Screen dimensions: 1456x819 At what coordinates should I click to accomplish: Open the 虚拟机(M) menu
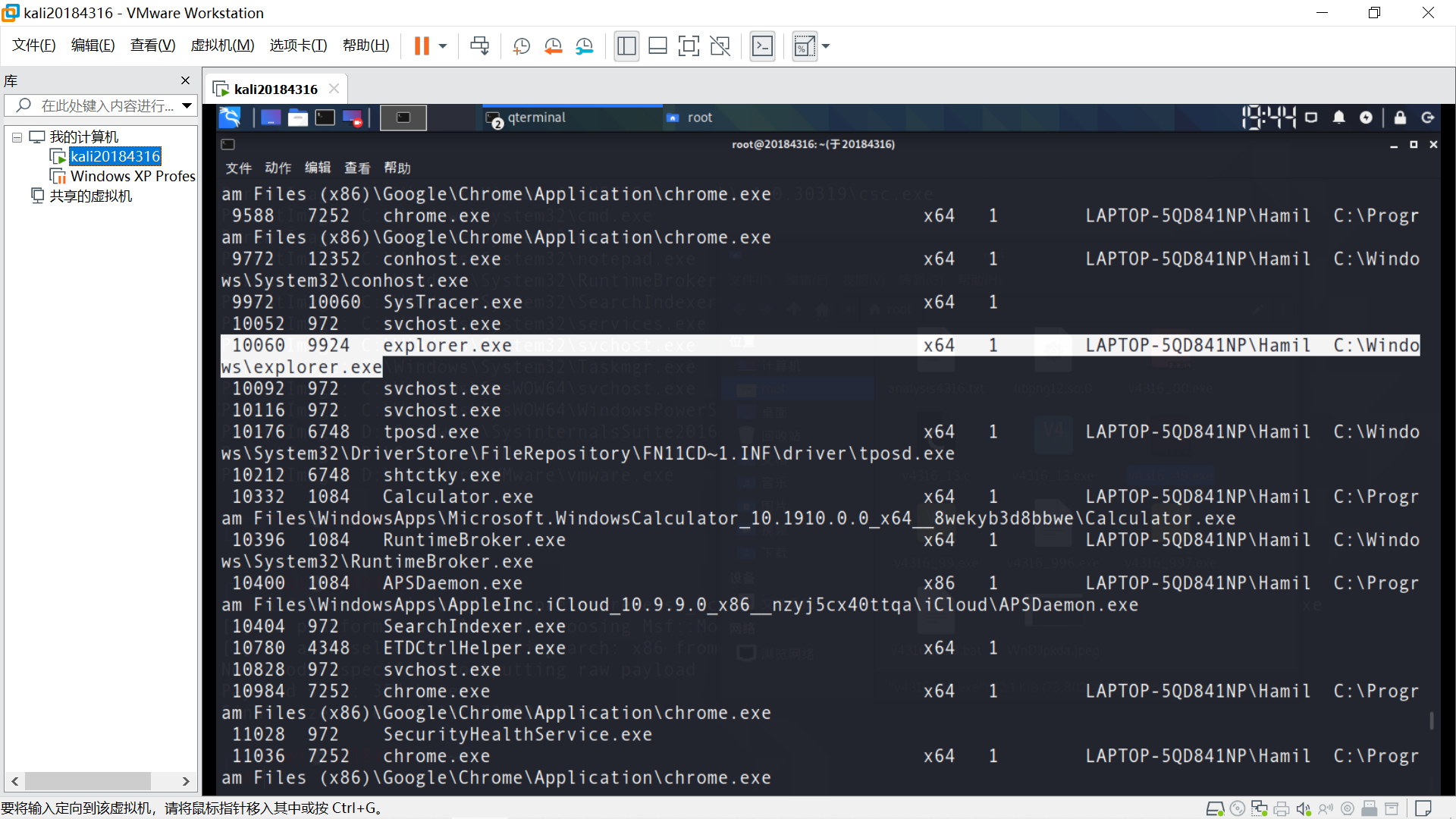[222, 45]
